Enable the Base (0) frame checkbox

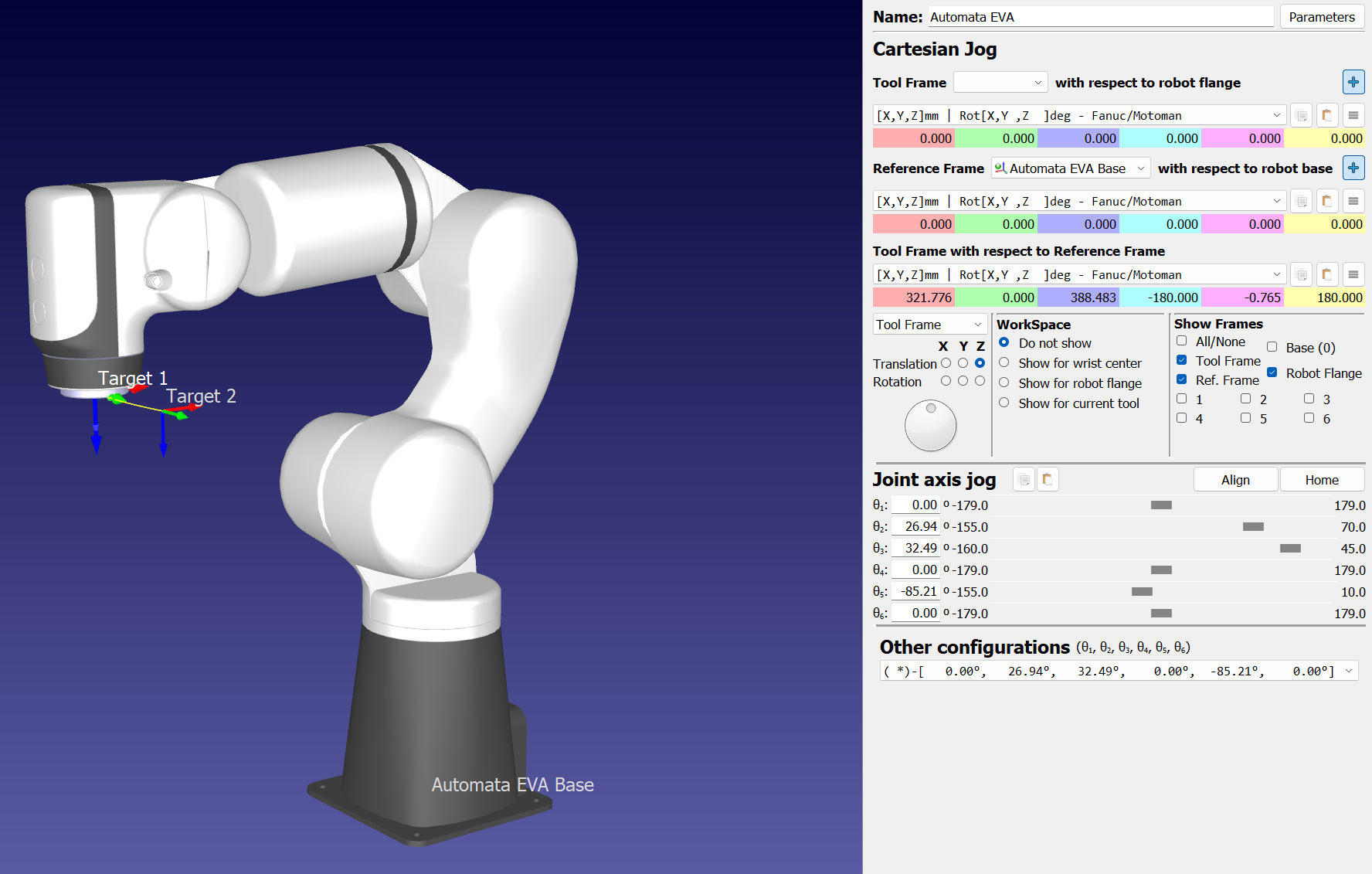pos(1272,347)
